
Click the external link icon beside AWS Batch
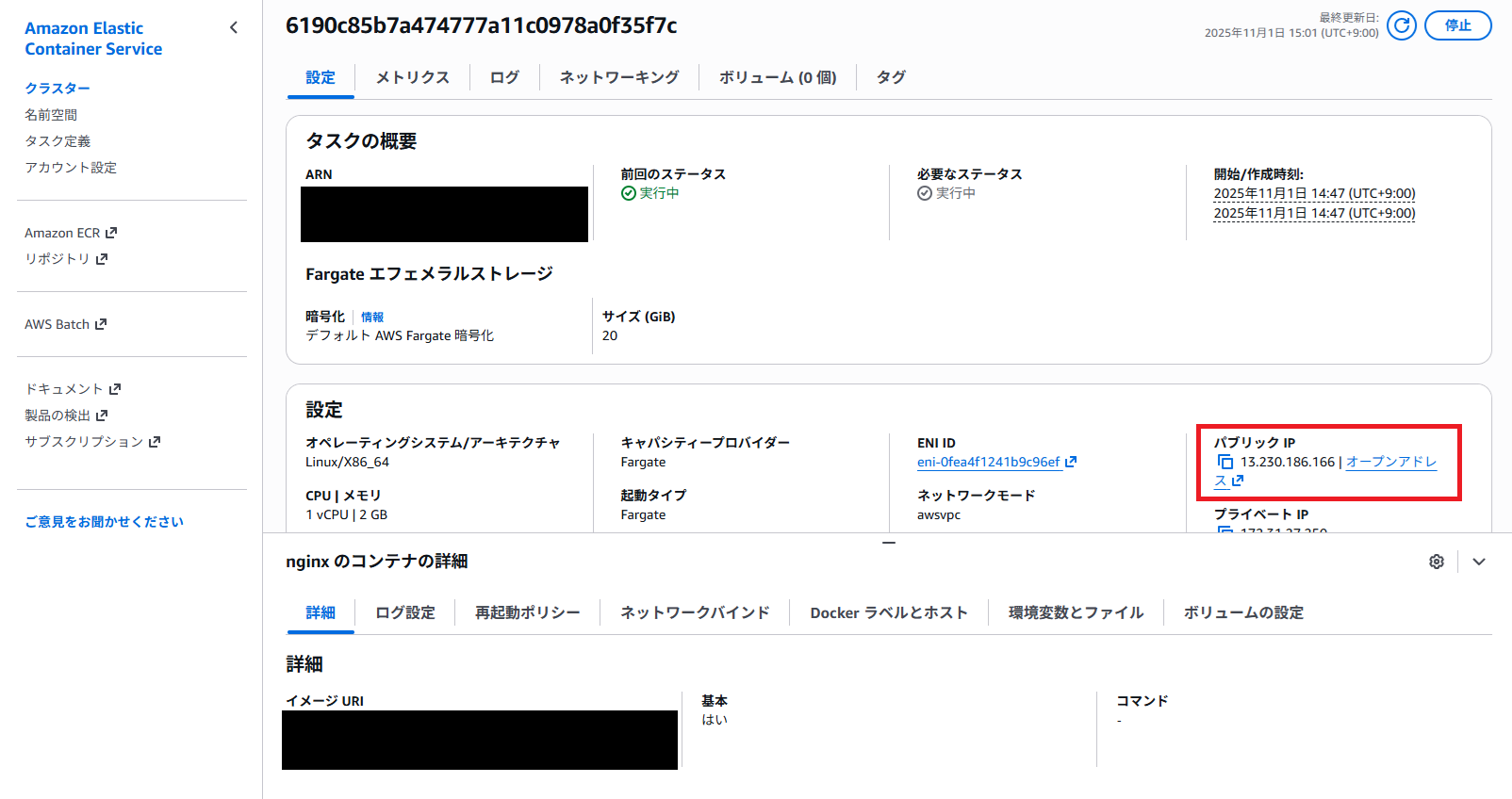point(101,324)
